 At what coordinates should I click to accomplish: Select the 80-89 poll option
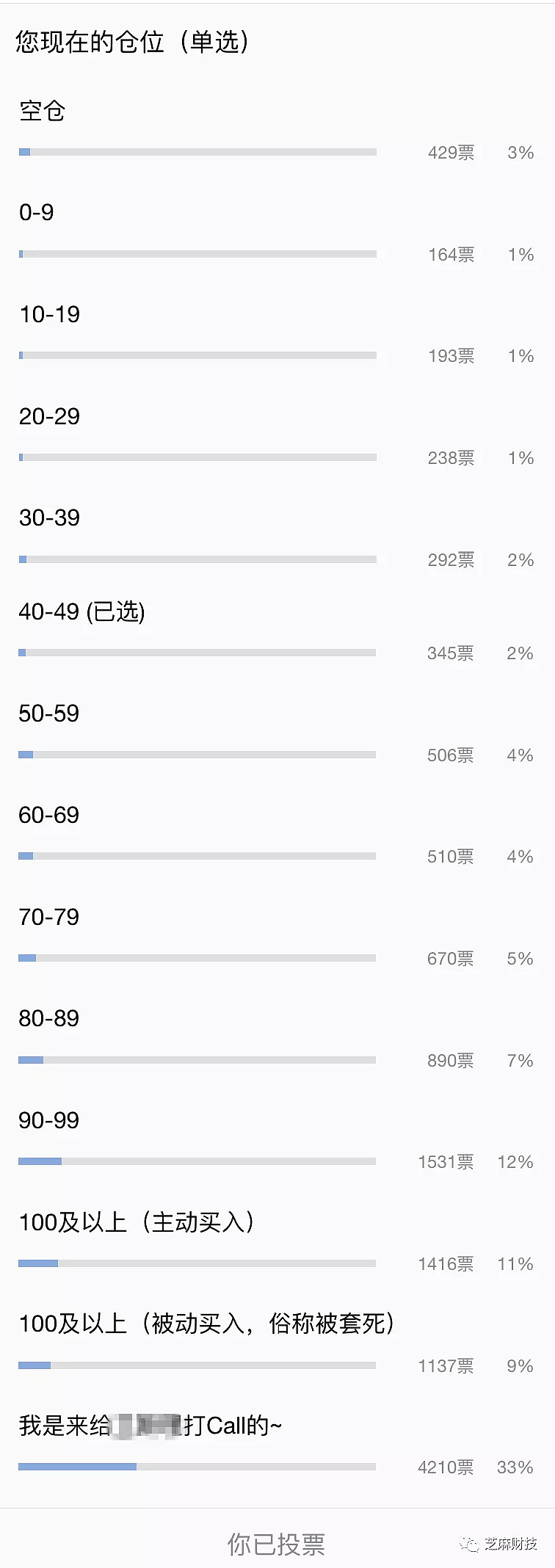(48, 1018)
